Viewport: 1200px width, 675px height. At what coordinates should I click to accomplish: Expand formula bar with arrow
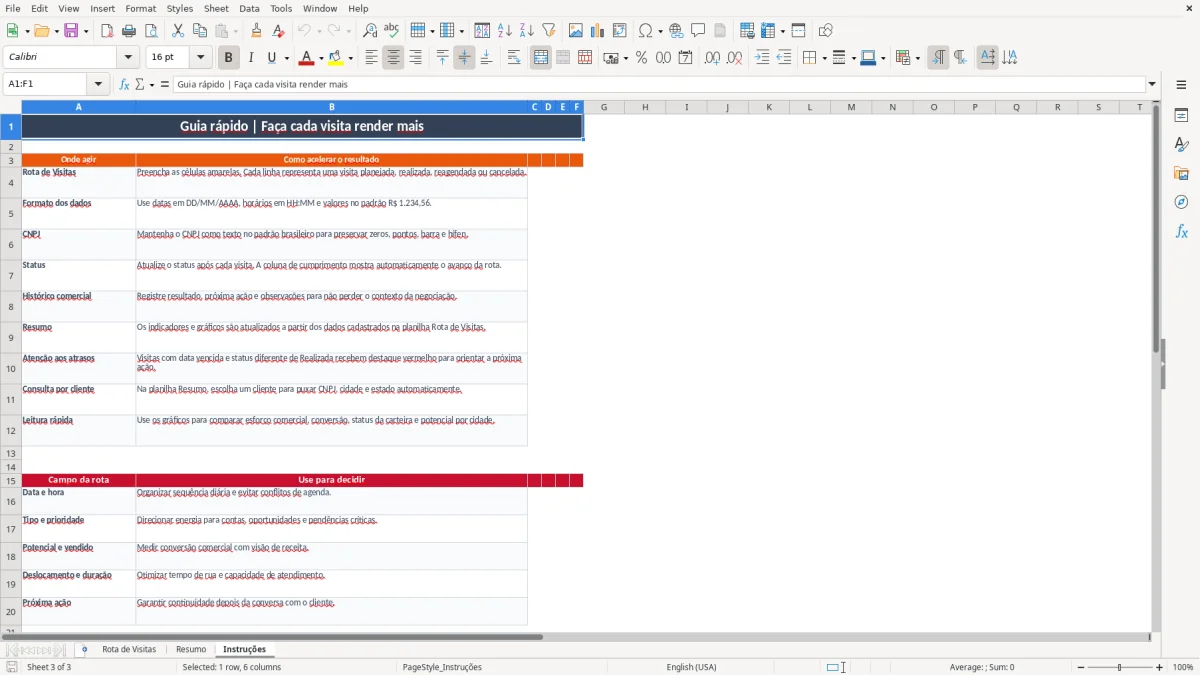coord(1152,85)
